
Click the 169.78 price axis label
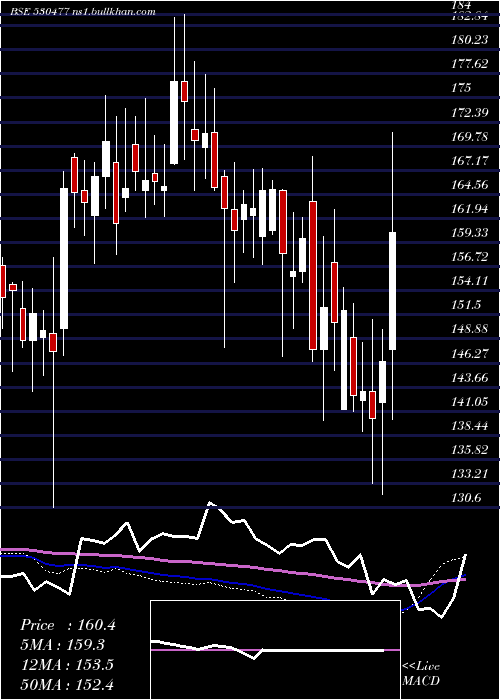click(469, 137)
